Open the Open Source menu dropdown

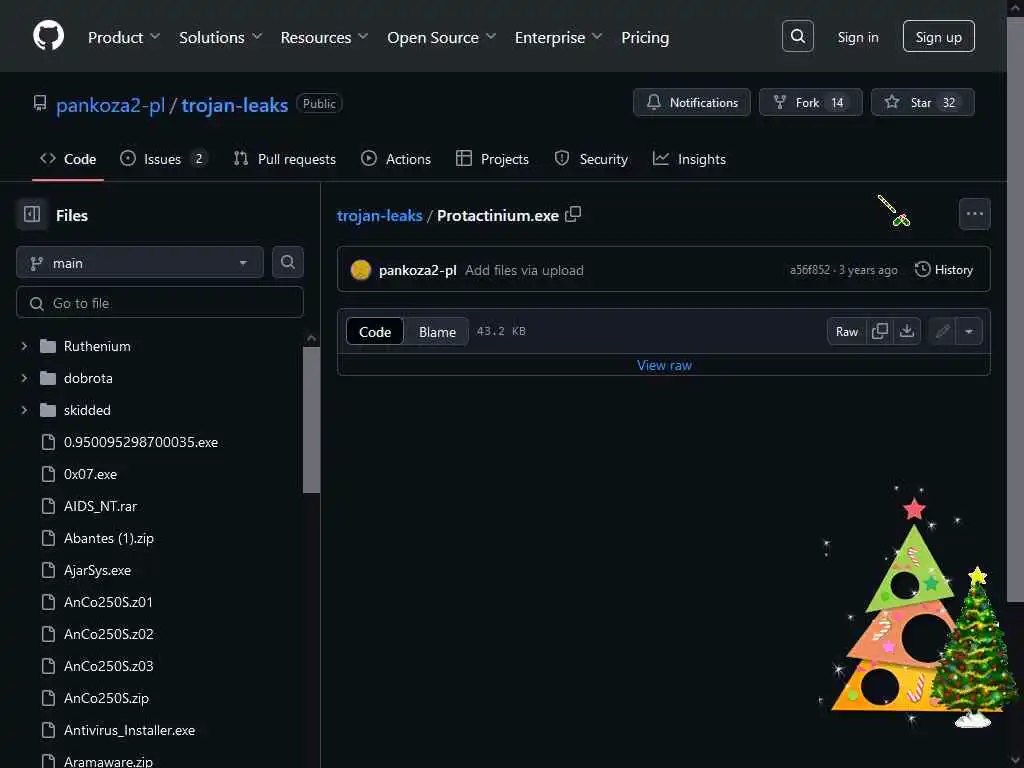pyautogui.click(x=441, y=37)
